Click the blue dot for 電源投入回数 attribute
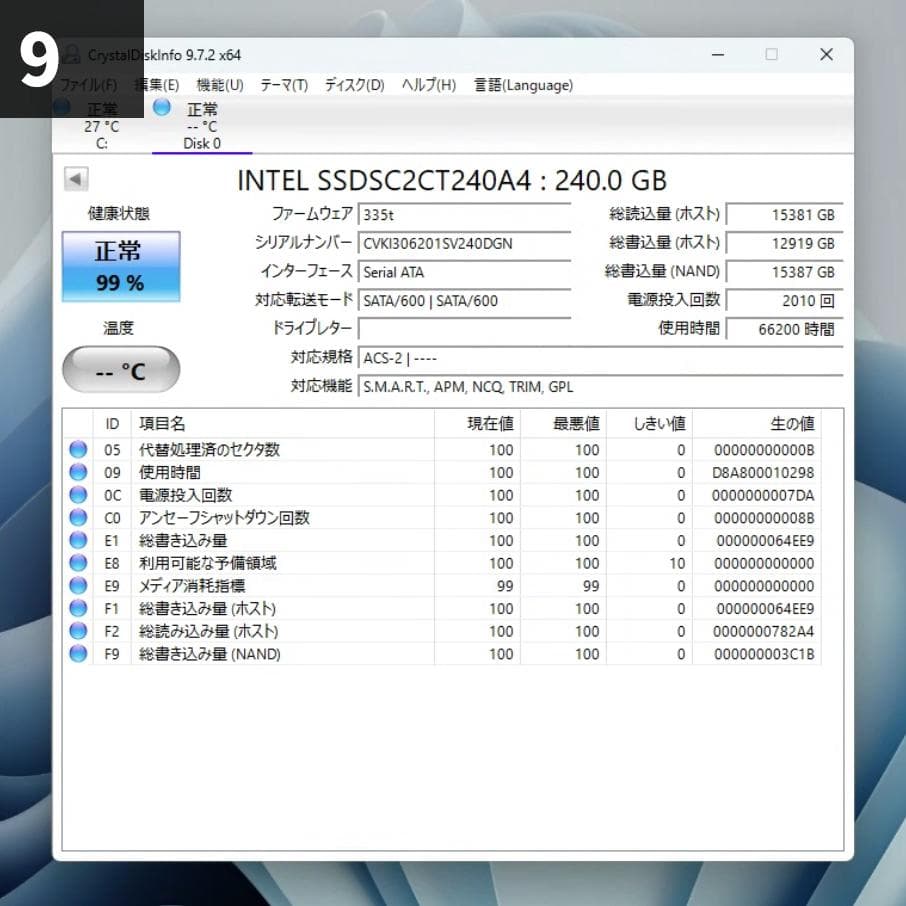906x906 pixels. pos(77,494)
